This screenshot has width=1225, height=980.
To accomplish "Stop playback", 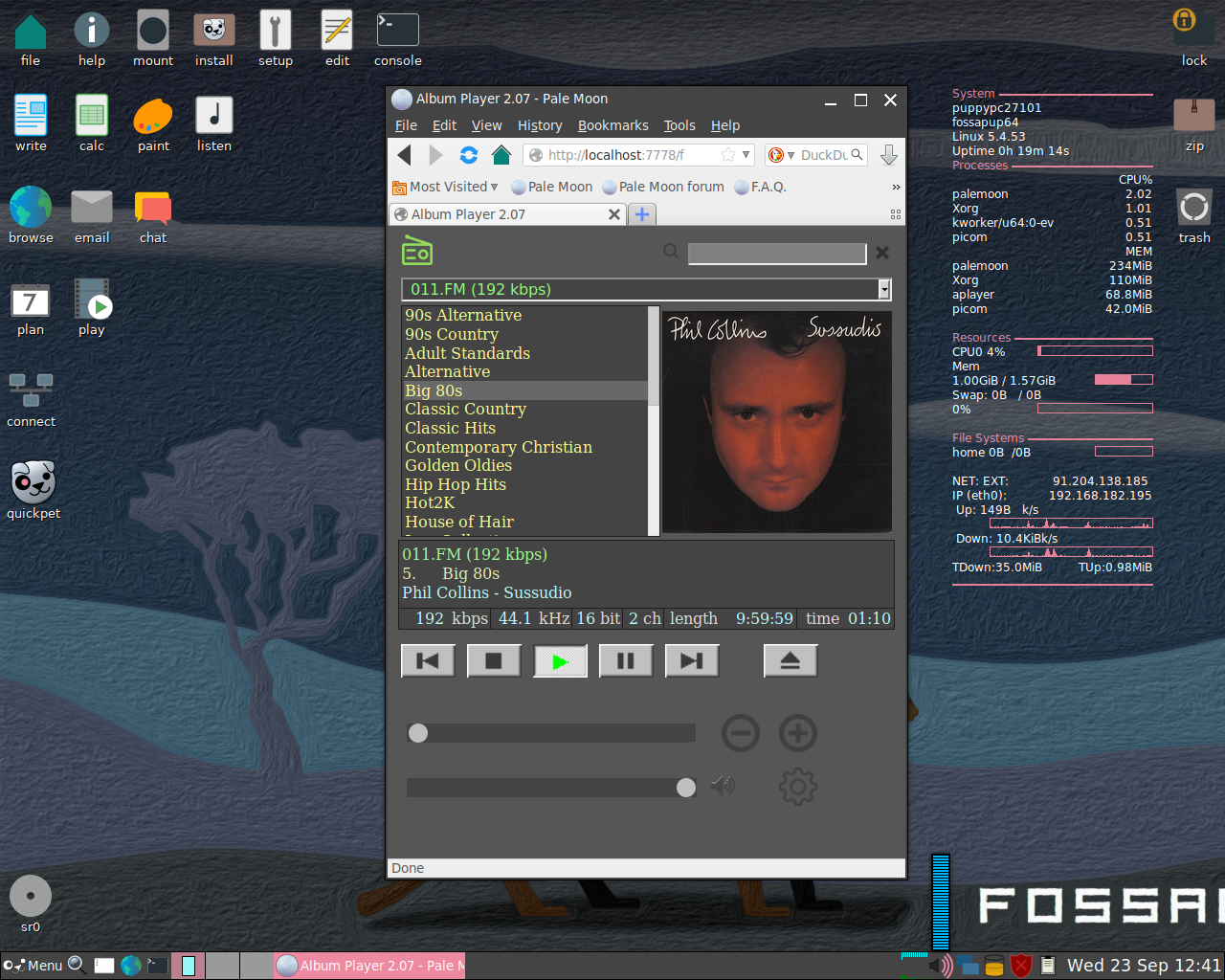I will pos(494,661).
